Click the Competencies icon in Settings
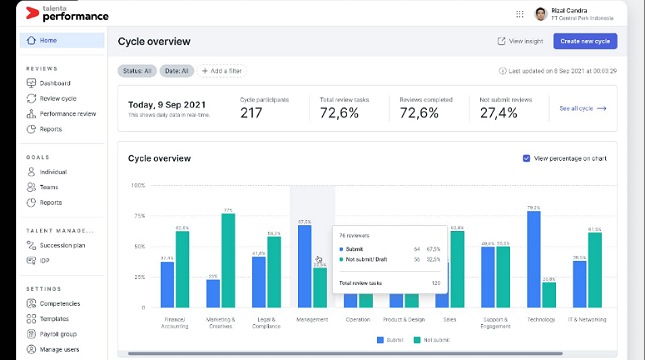The image size is (645, 360). [31, 304]
